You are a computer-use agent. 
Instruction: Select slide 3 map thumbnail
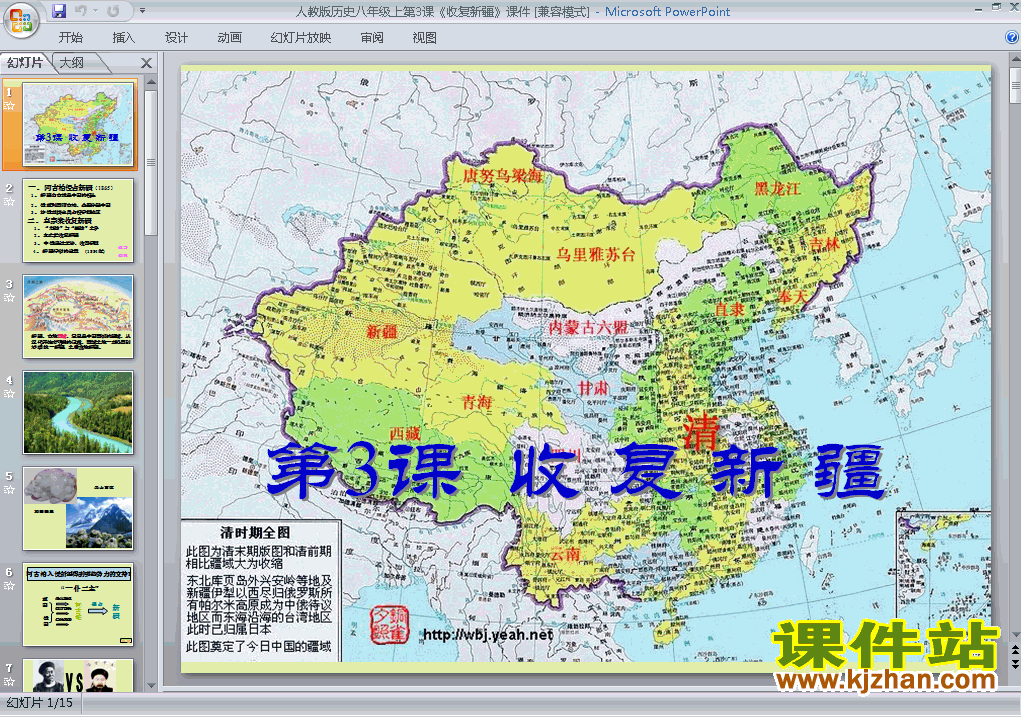coord(78,316)
